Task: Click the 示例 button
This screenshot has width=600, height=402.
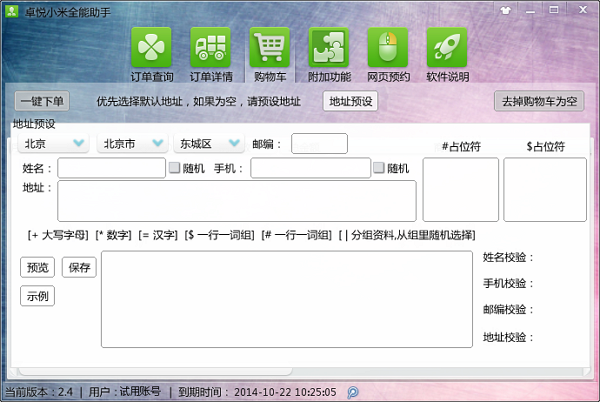Action: (x=38, y=296)
